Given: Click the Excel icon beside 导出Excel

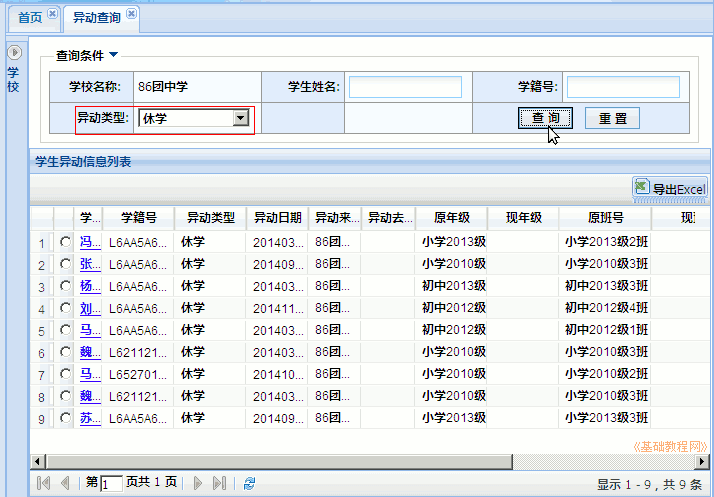Looking at the screenshot, I should [642, 187].
